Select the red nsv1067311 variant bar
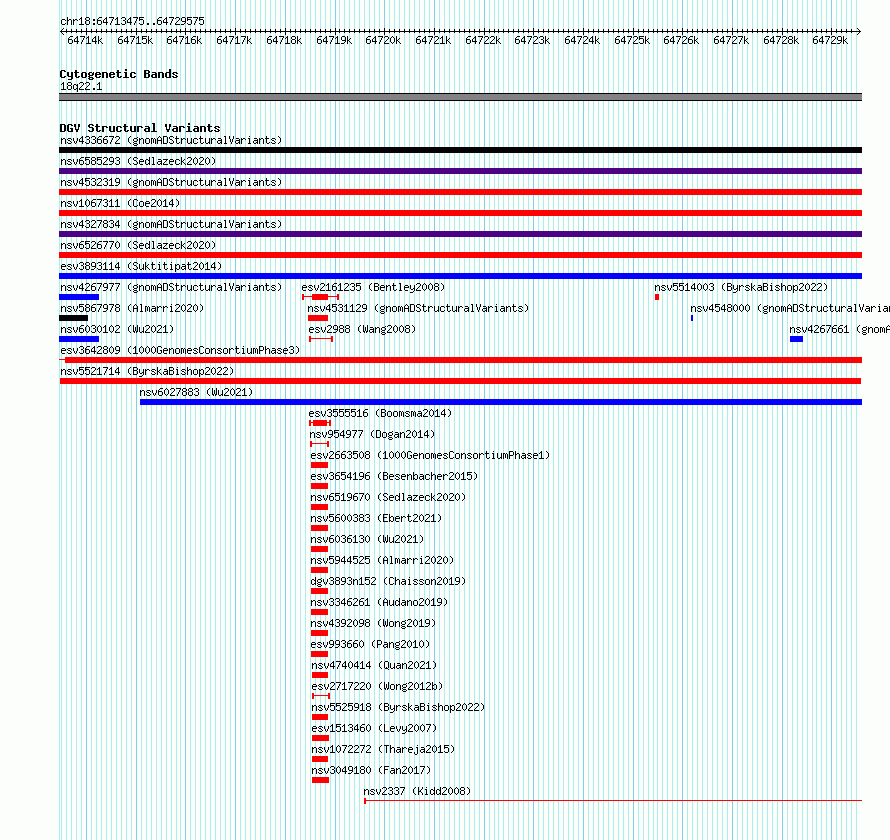890x840 pixels. pos(460,213)
